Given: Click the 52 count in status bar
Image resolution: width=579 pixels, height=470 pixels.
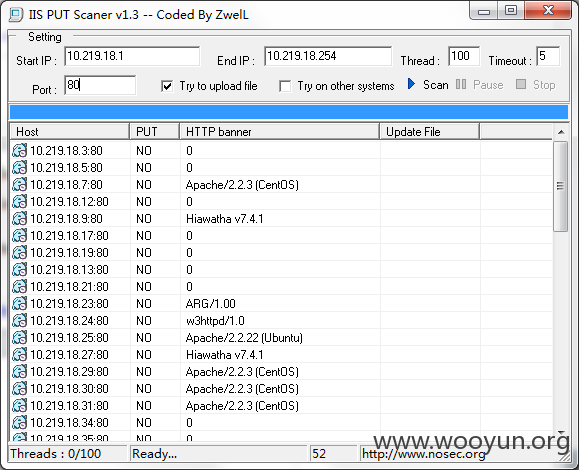Looking at the screenshot, I should [319, 453].
